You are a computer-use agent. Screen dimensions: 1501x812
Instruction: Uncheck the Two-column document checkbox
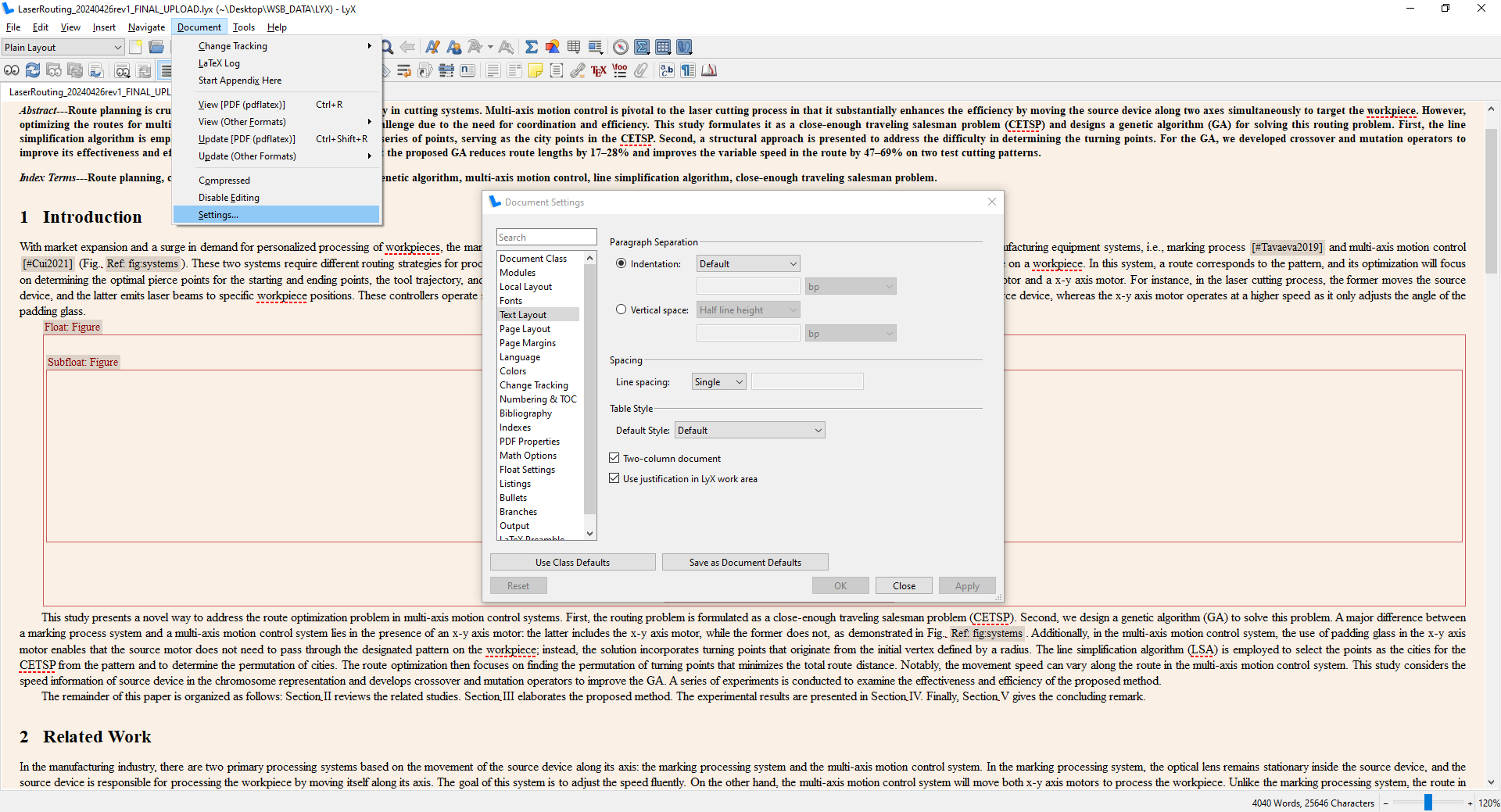click(x=614, y=458)
